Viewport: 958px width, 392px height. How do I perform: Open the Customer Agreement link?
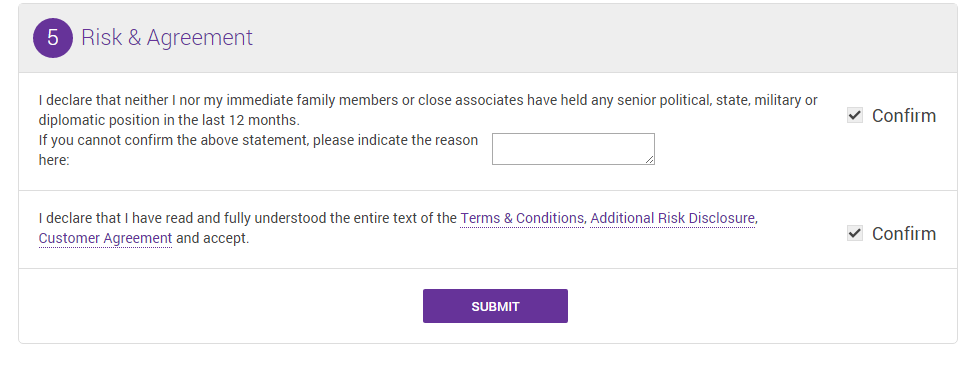tap(105, 238)
